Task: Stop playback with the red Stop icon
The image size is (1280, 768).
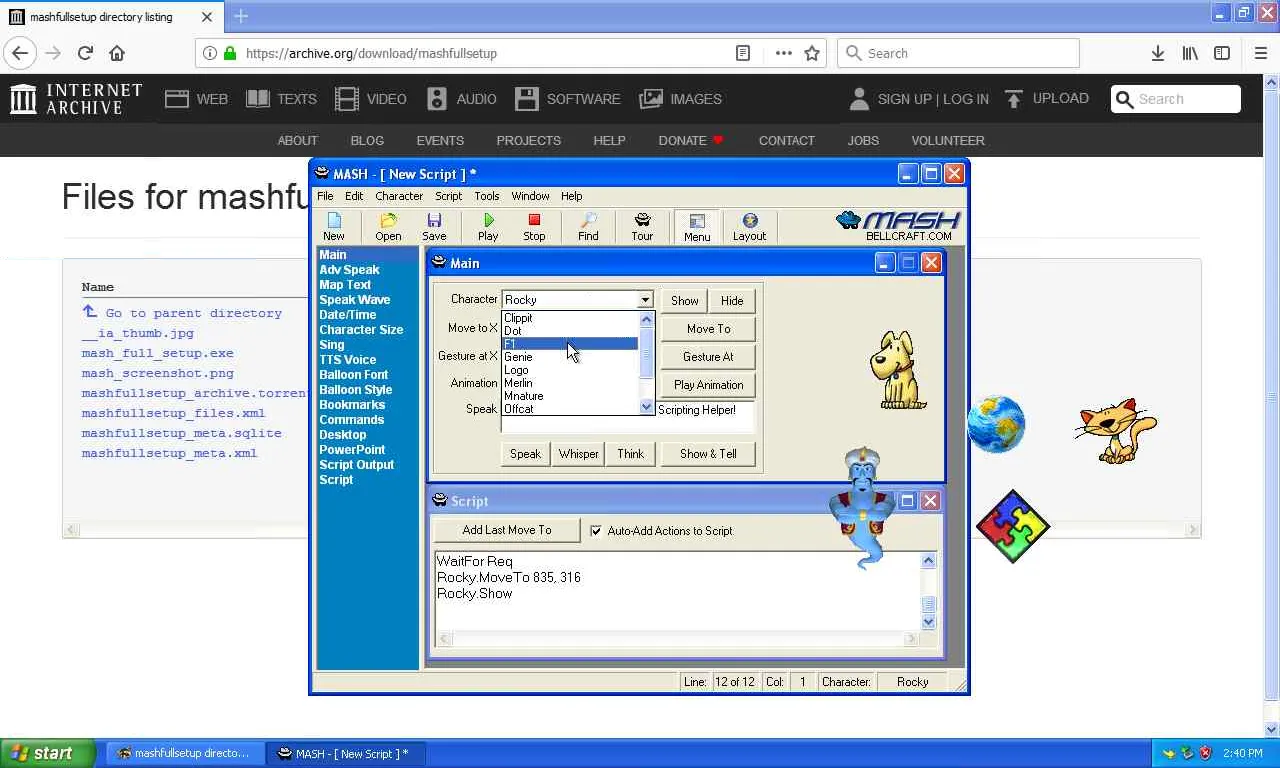Action: coord(534,227)
